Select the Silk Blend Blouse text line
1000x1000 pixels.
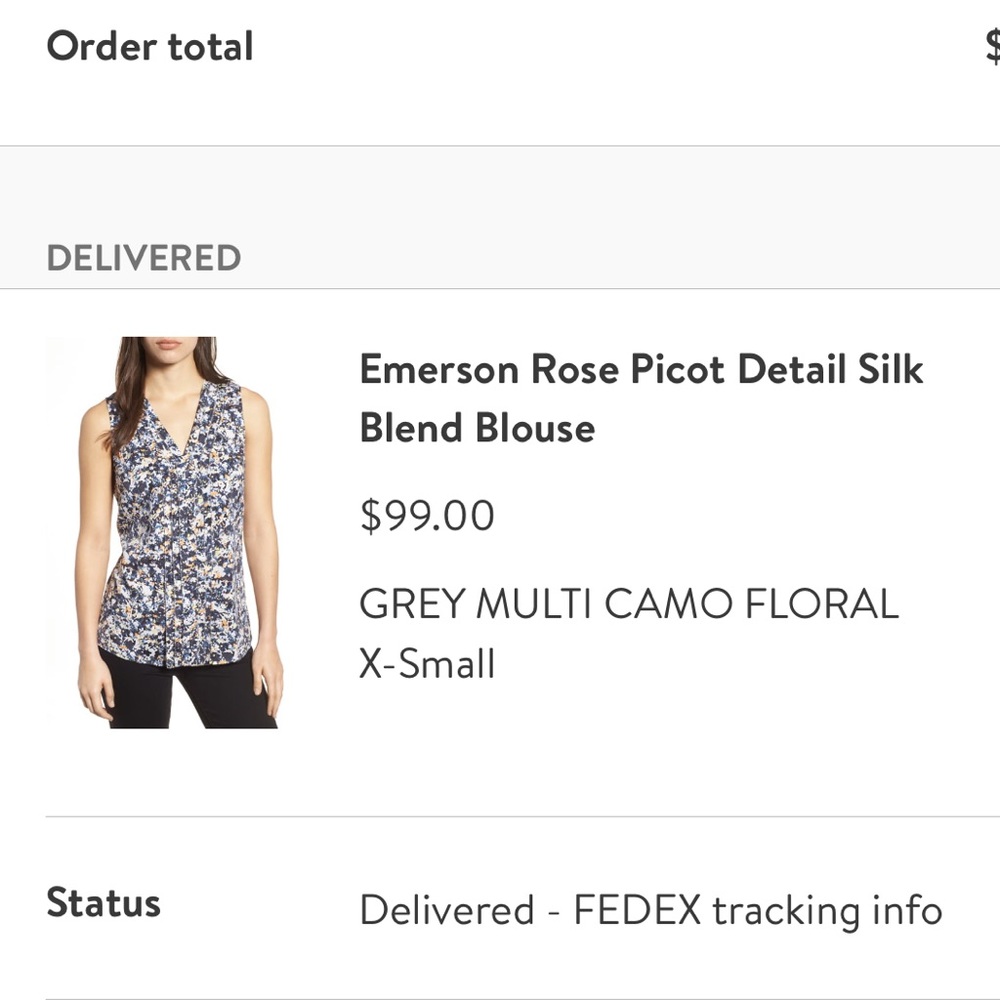coord(476,428)
